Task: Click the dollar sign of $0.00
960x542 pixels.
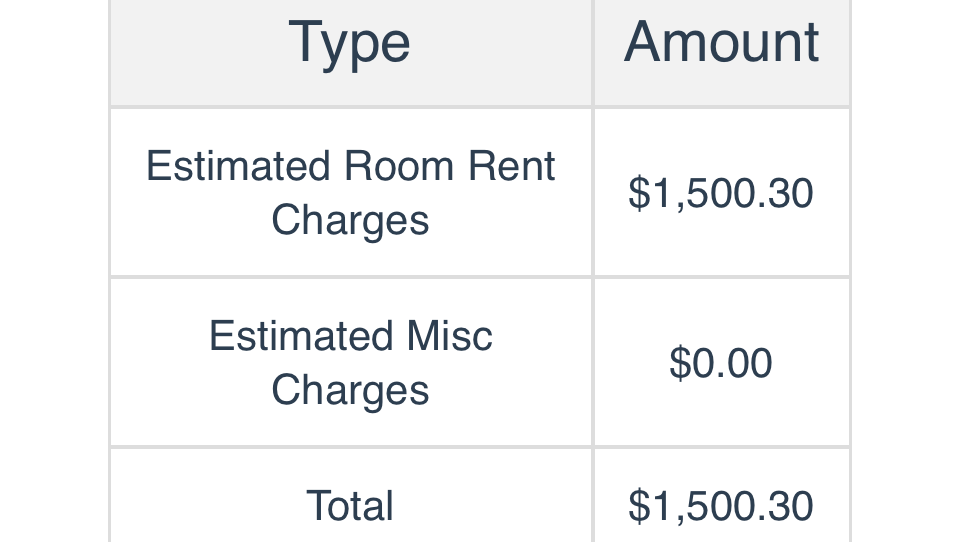Action: tap(680, 363)
